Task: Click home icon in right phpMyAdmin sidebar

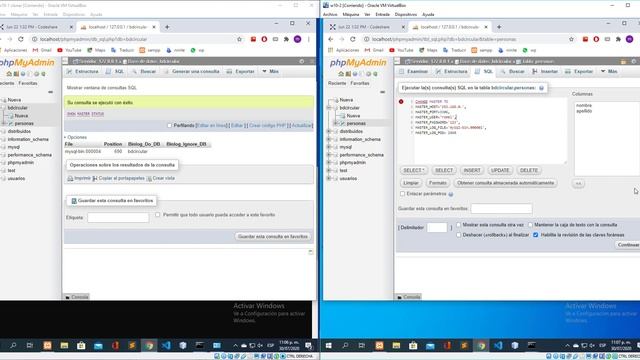Action: pos(341,74)
